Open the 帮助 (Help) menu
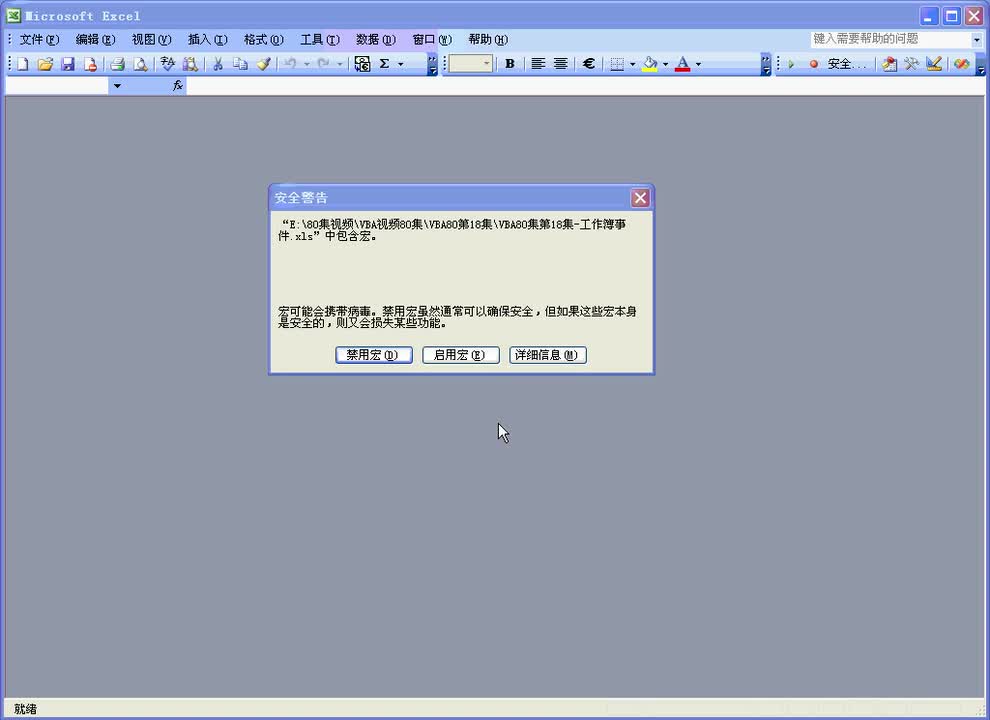 tap(488, 40)
